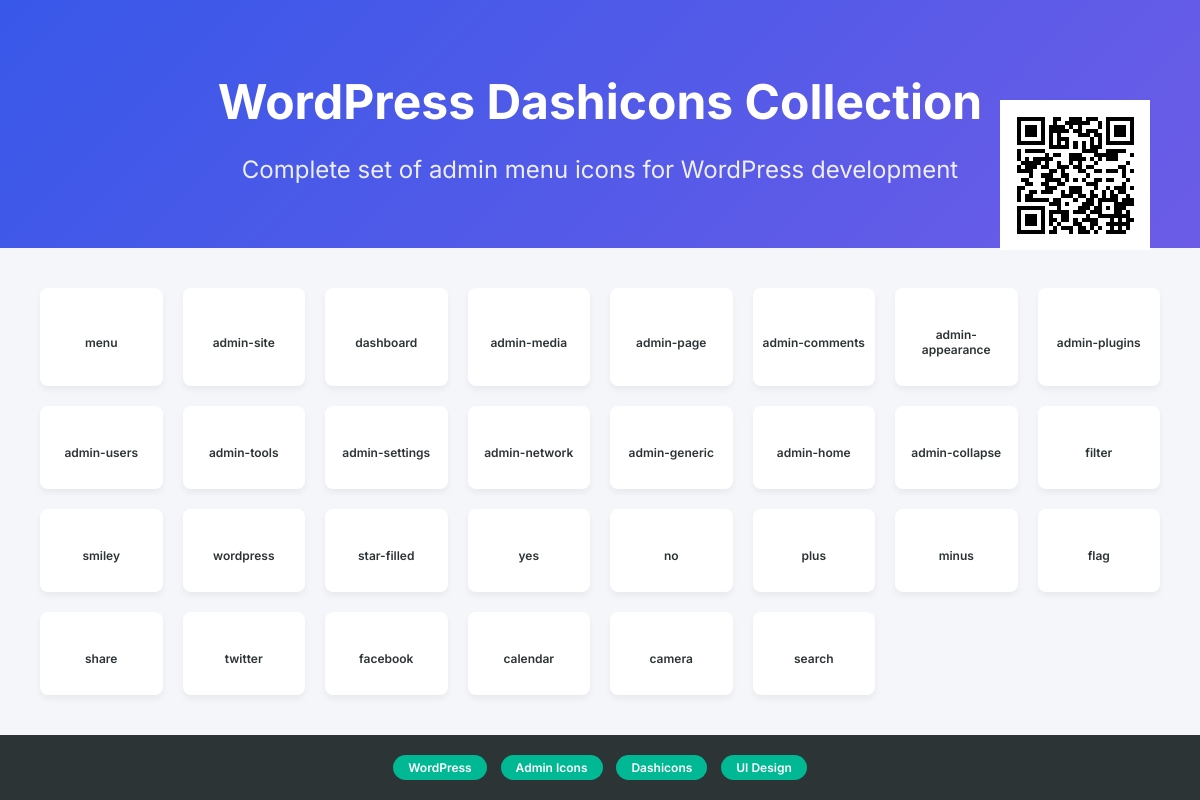
Task: Click the admin-generic icon card
Action: coord(671,447)
